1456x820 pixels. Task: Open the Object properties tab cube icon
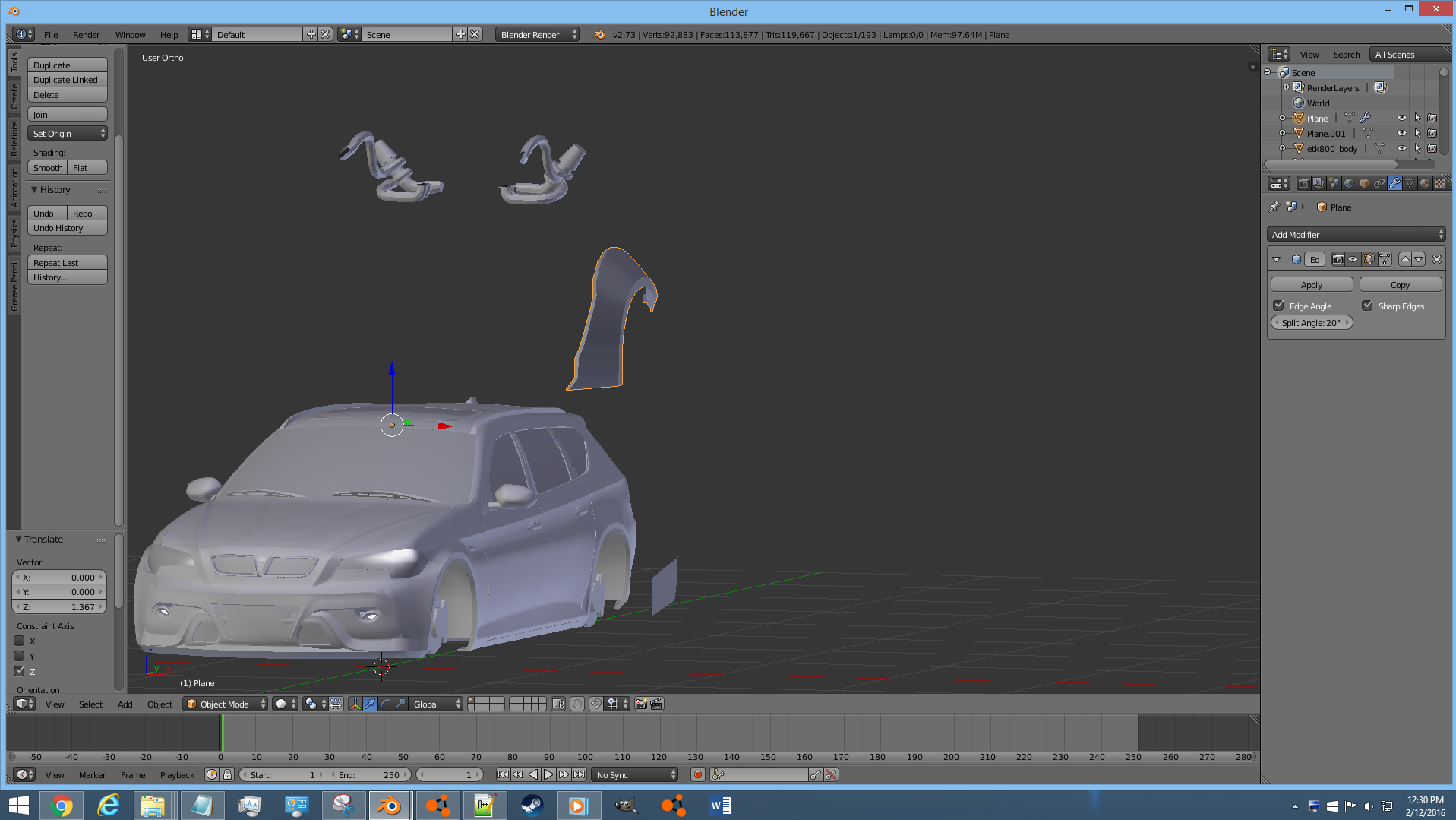tap(1364, 183)
